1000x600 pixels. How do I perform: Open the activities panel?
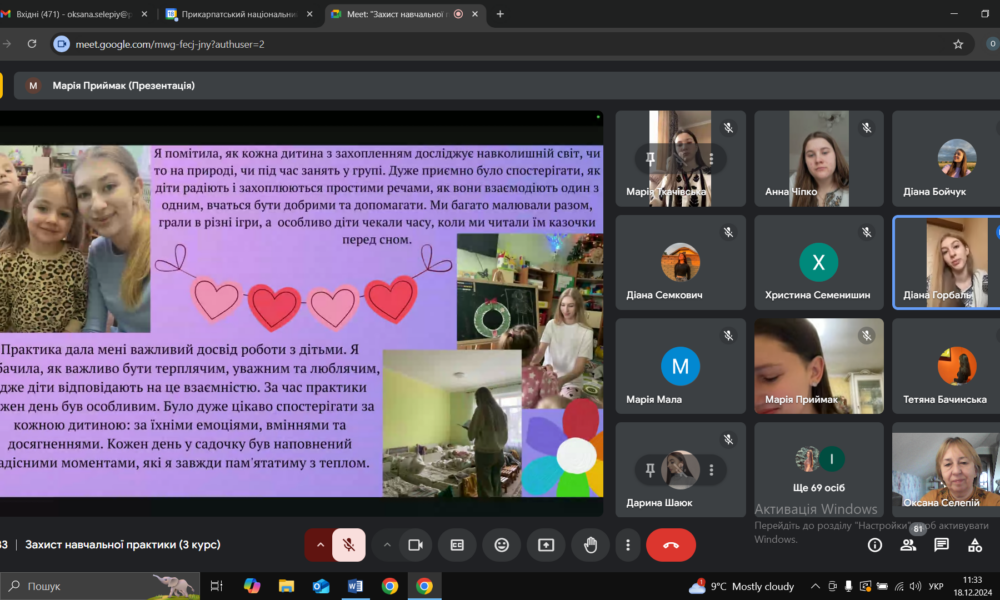pos(975,545)
